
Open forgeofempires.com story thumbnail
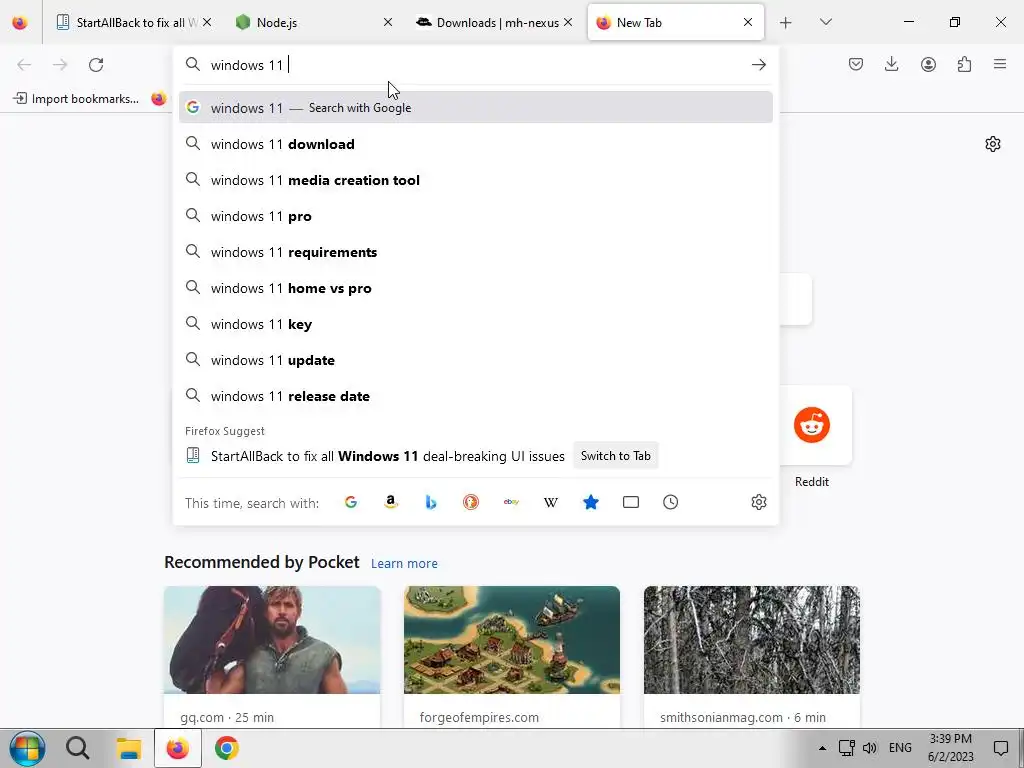pyautogui.click(x=511, y=640)
